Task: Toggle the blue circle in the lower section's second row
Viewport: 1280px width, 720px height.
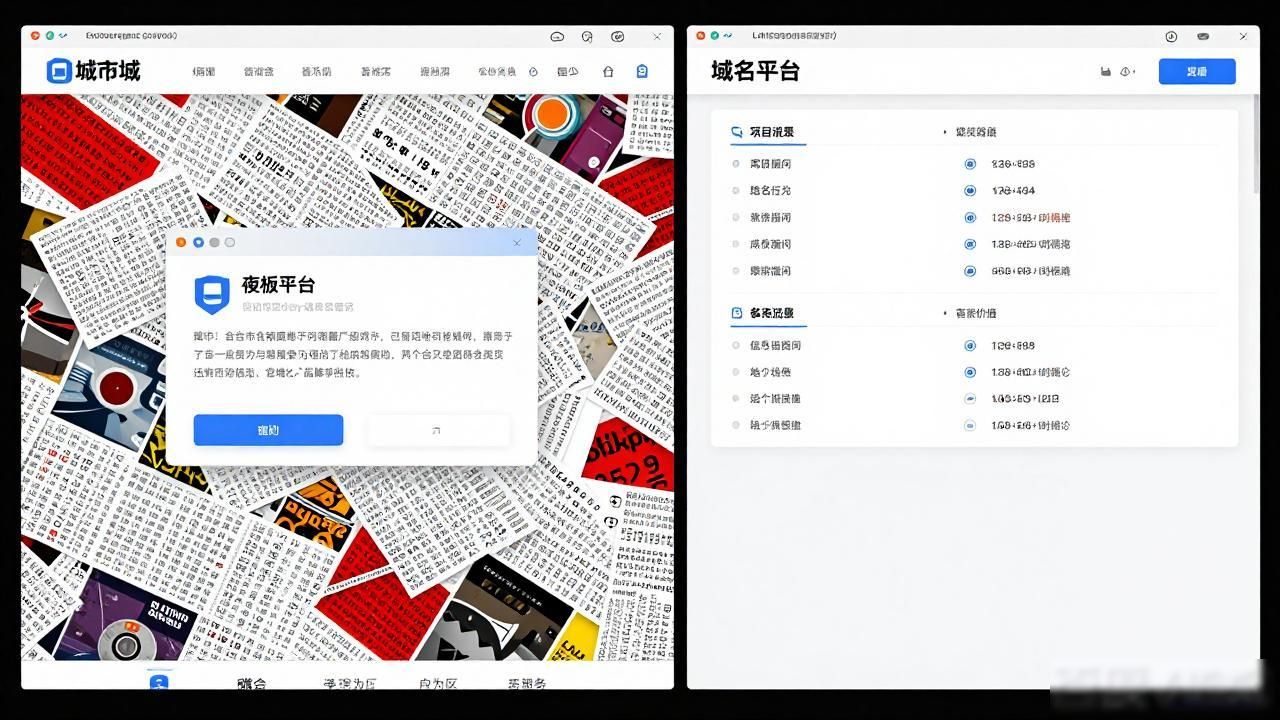Action: pyautogui.click(x=970, y=372)
